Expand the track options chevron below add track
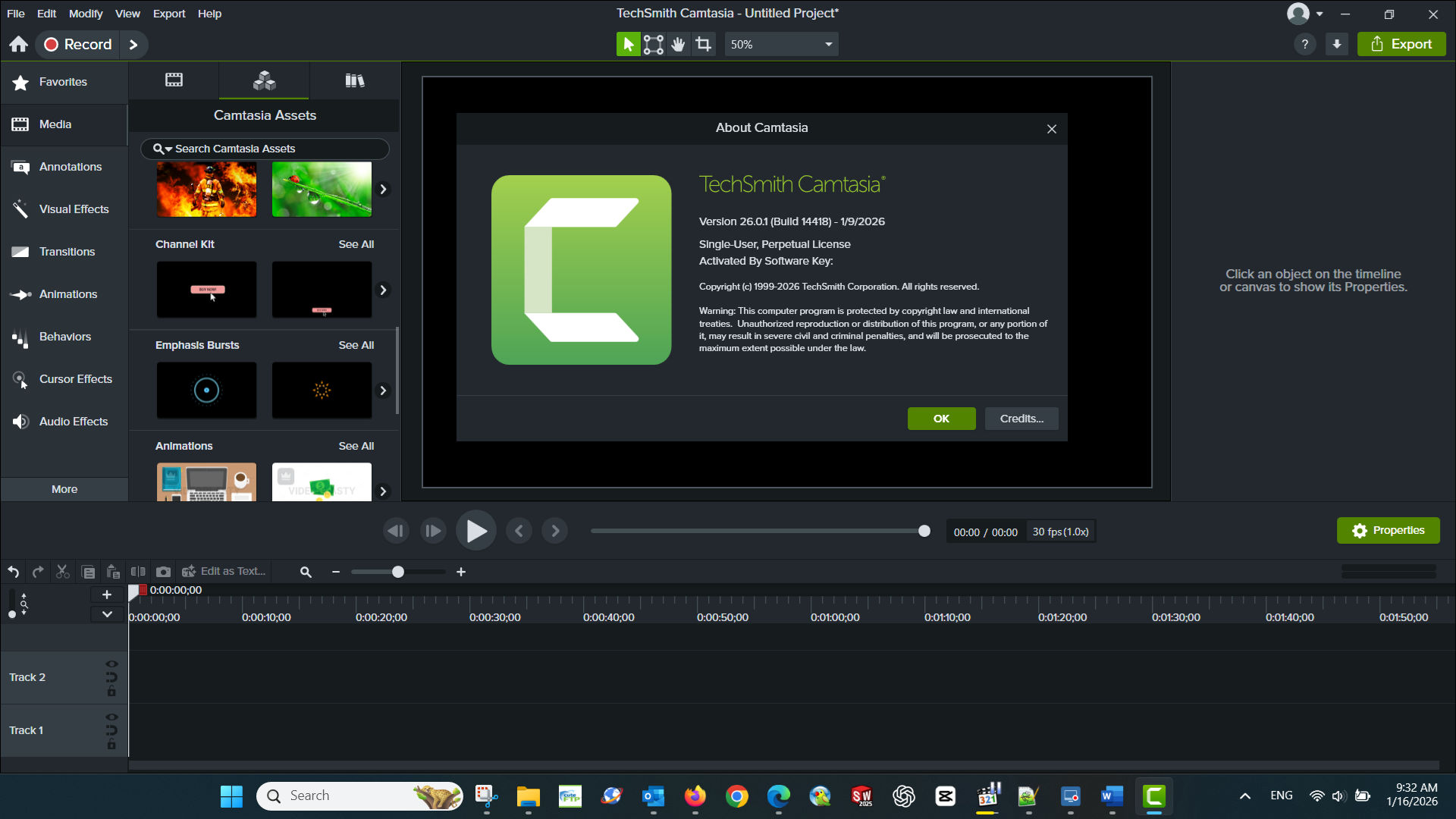This screenshot has width=1456, height=819. (107, 614)
